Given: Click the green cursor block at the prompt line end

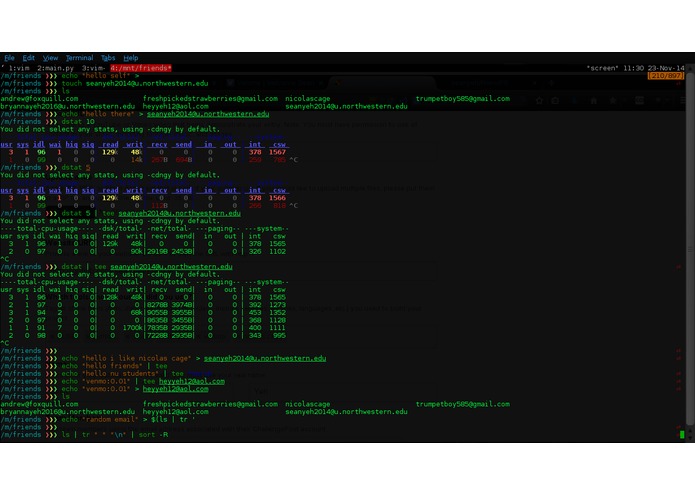Looking at the screenshot, I should click(x=682, y=435).
